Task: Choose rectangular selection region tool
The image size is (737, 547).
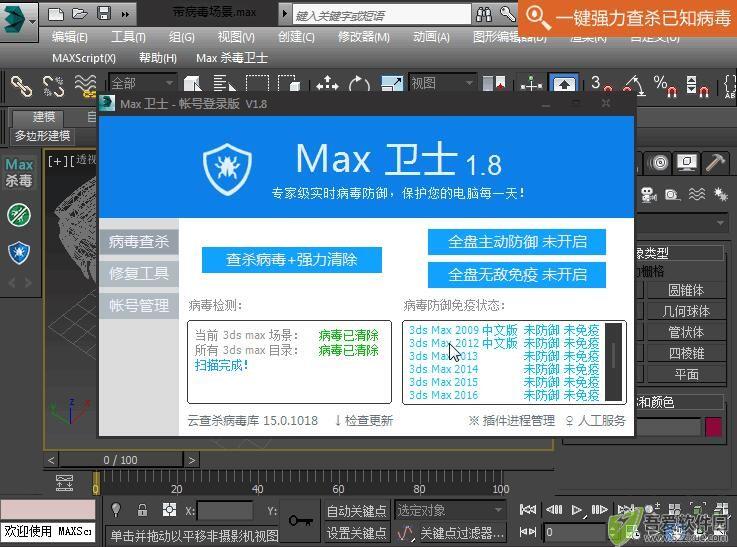Action: tap(257, 85)
